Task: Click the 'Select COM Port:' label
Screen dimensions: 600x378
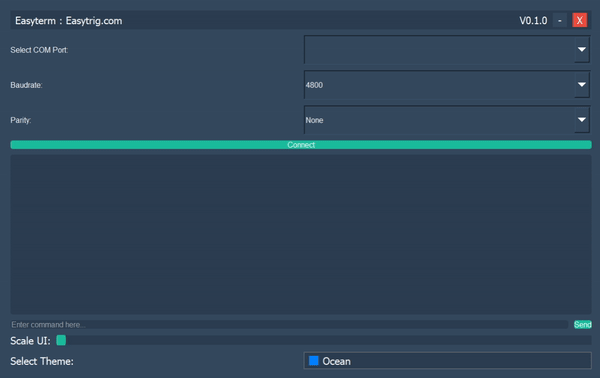Action: click(39, 50)
